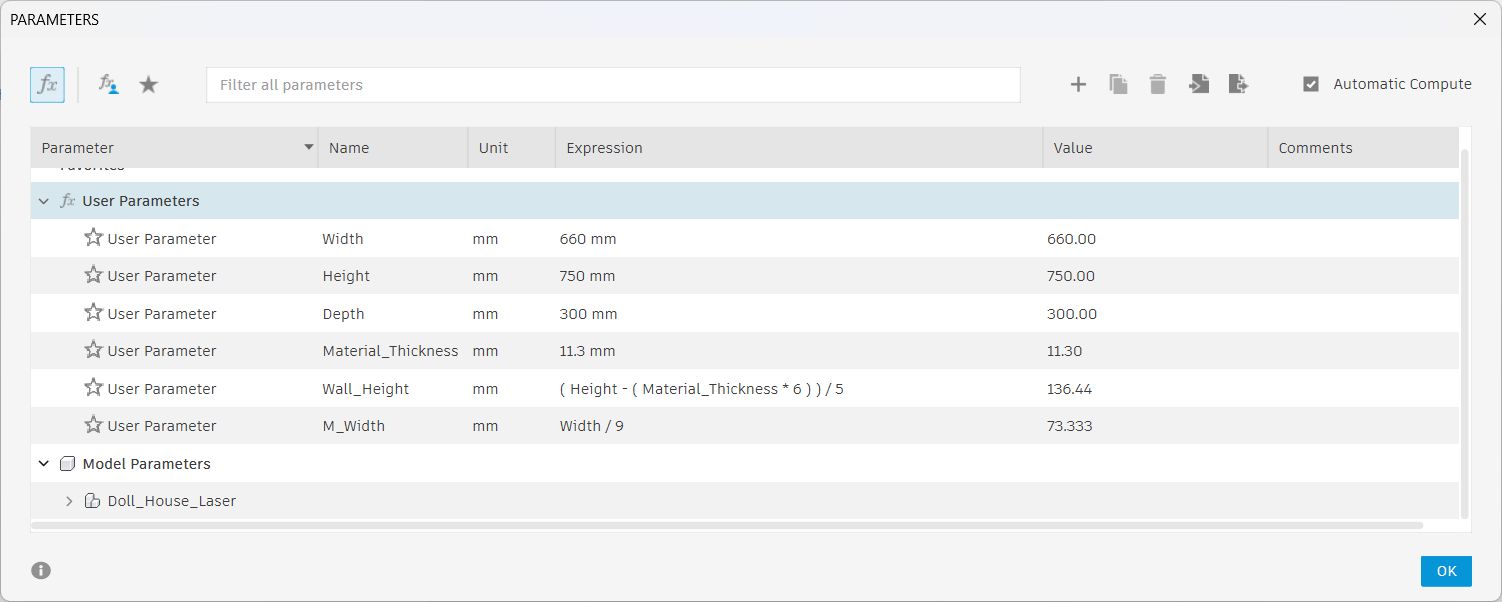Select the fx all parameters filter icon

click(x=47, y=84)
